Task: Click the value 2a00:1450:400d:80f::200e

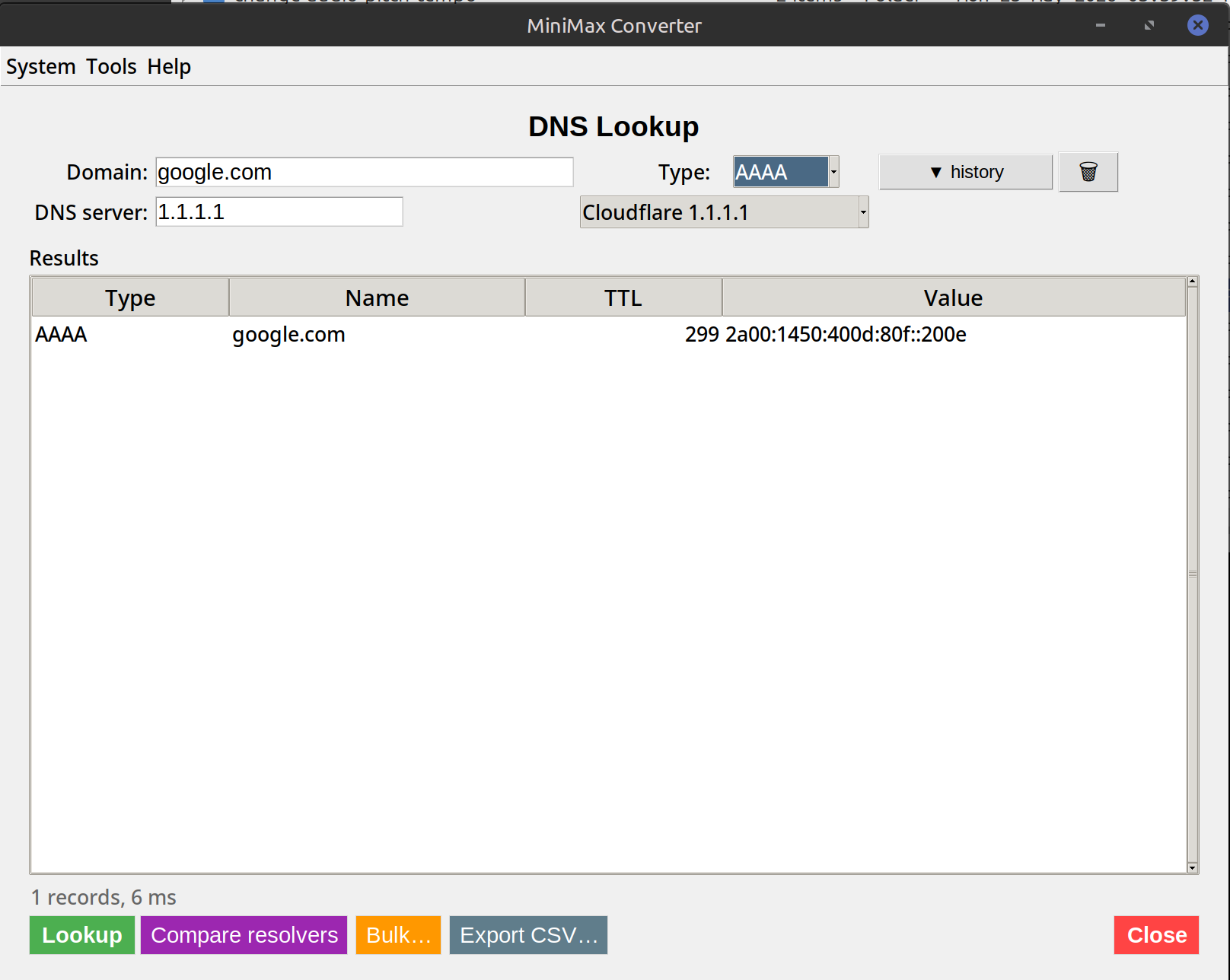Action: [846, 335]
